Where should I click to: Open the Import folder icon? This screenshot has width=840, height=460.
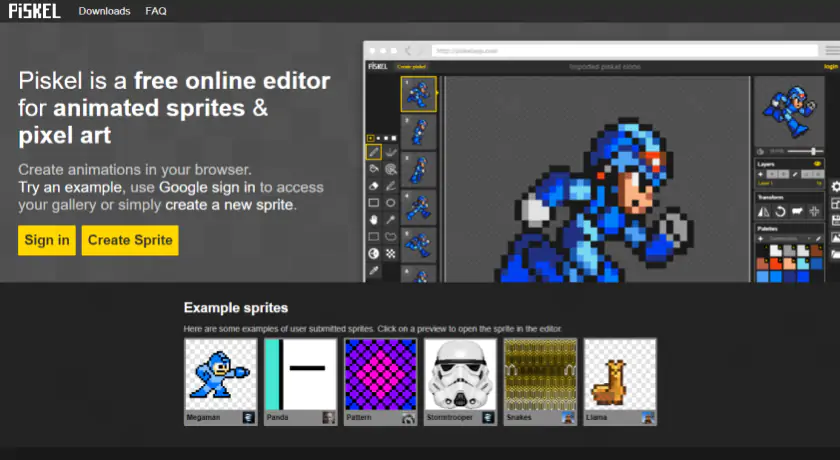coord(835,254)
